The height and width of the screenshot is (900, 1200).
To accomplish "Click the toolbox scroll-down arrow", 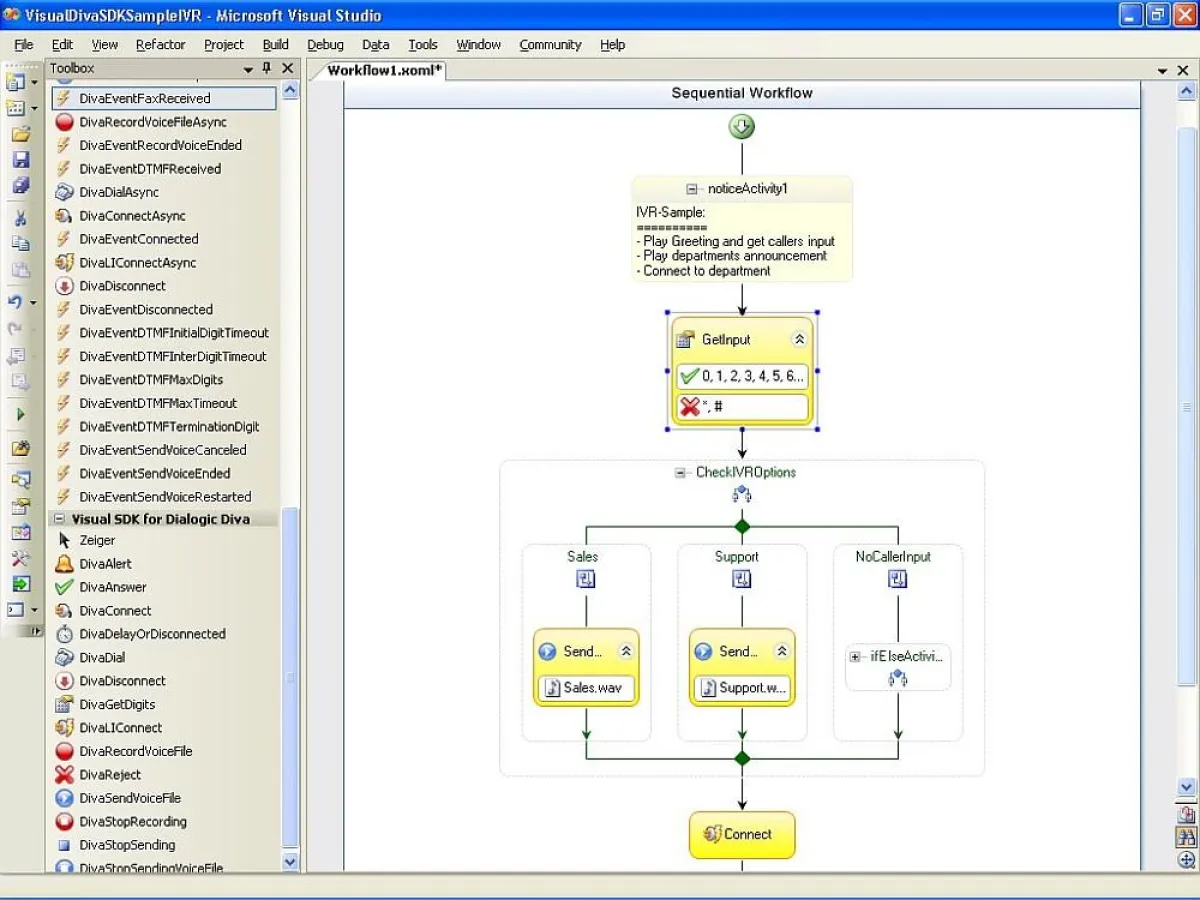I will pyautogui.click(x=290, y=861).
